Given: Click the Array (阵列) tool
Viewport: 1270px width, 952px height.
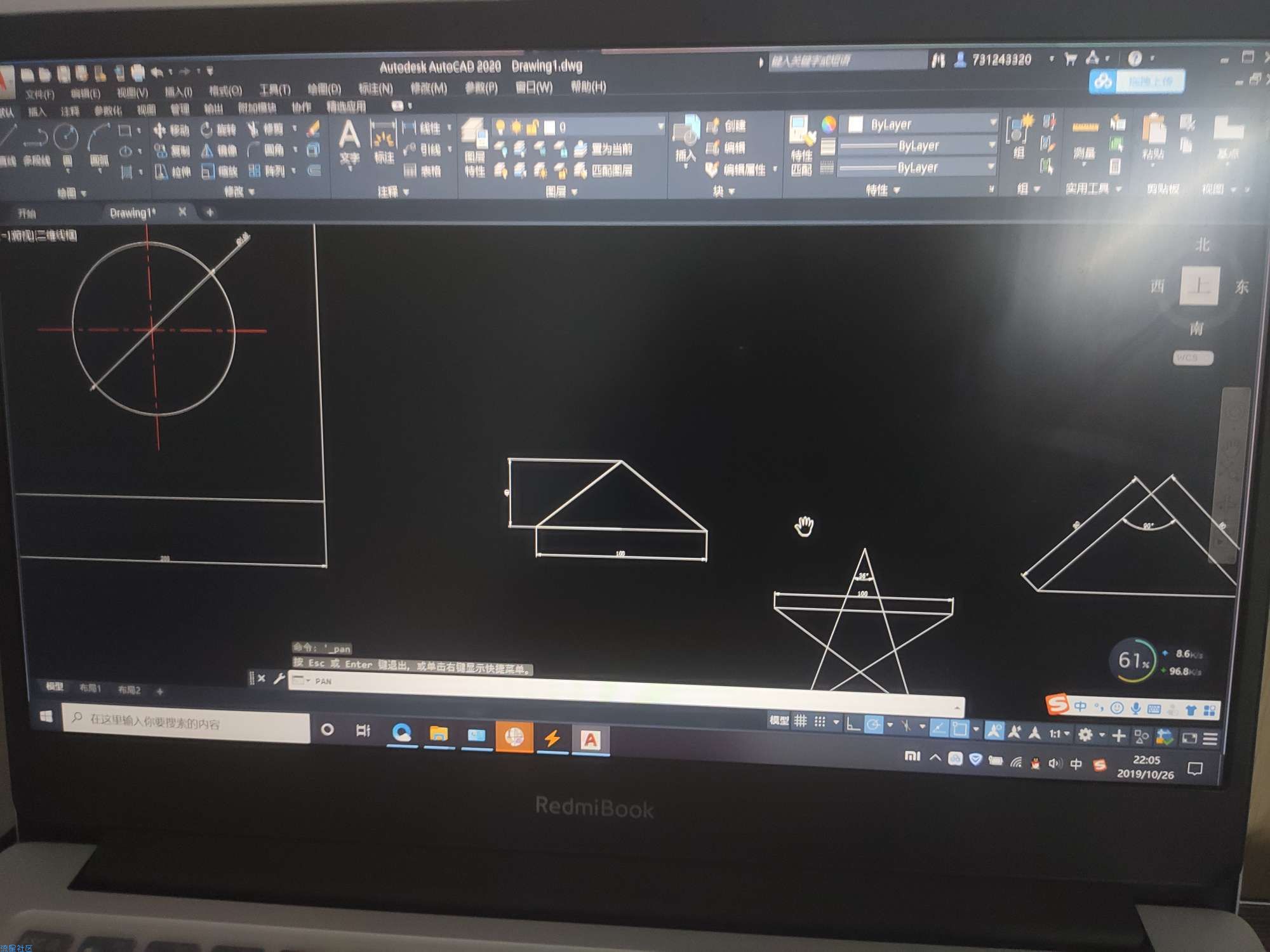Looking at the screenshot, I should click(265, 171).
